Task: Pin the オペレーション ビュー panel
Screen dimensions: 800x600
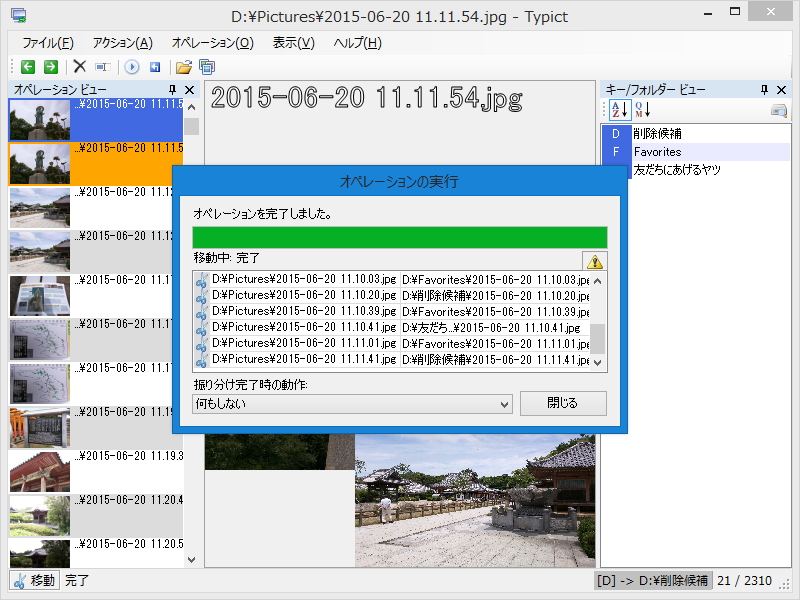Action: (172, 90)
